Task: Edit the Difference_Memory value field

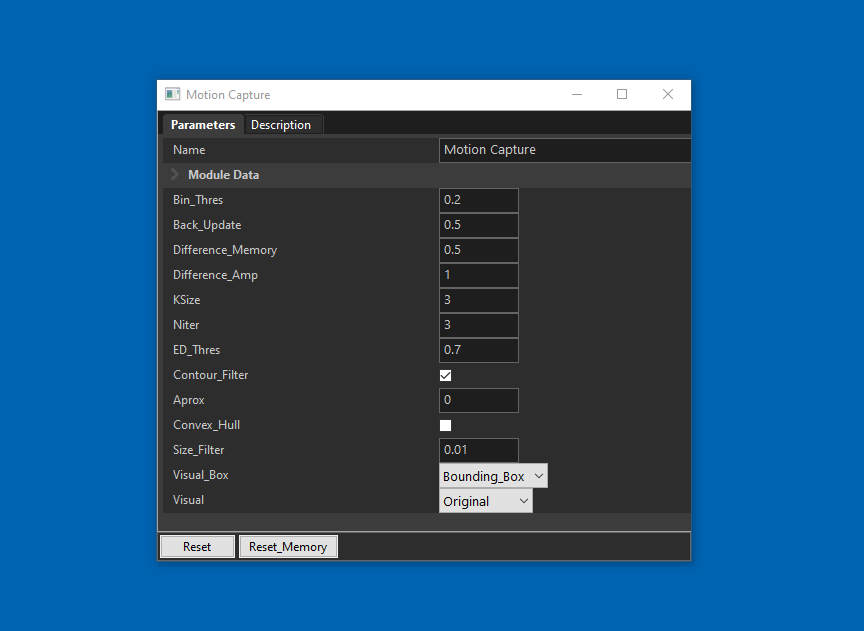Action: (x=478, y=250)
